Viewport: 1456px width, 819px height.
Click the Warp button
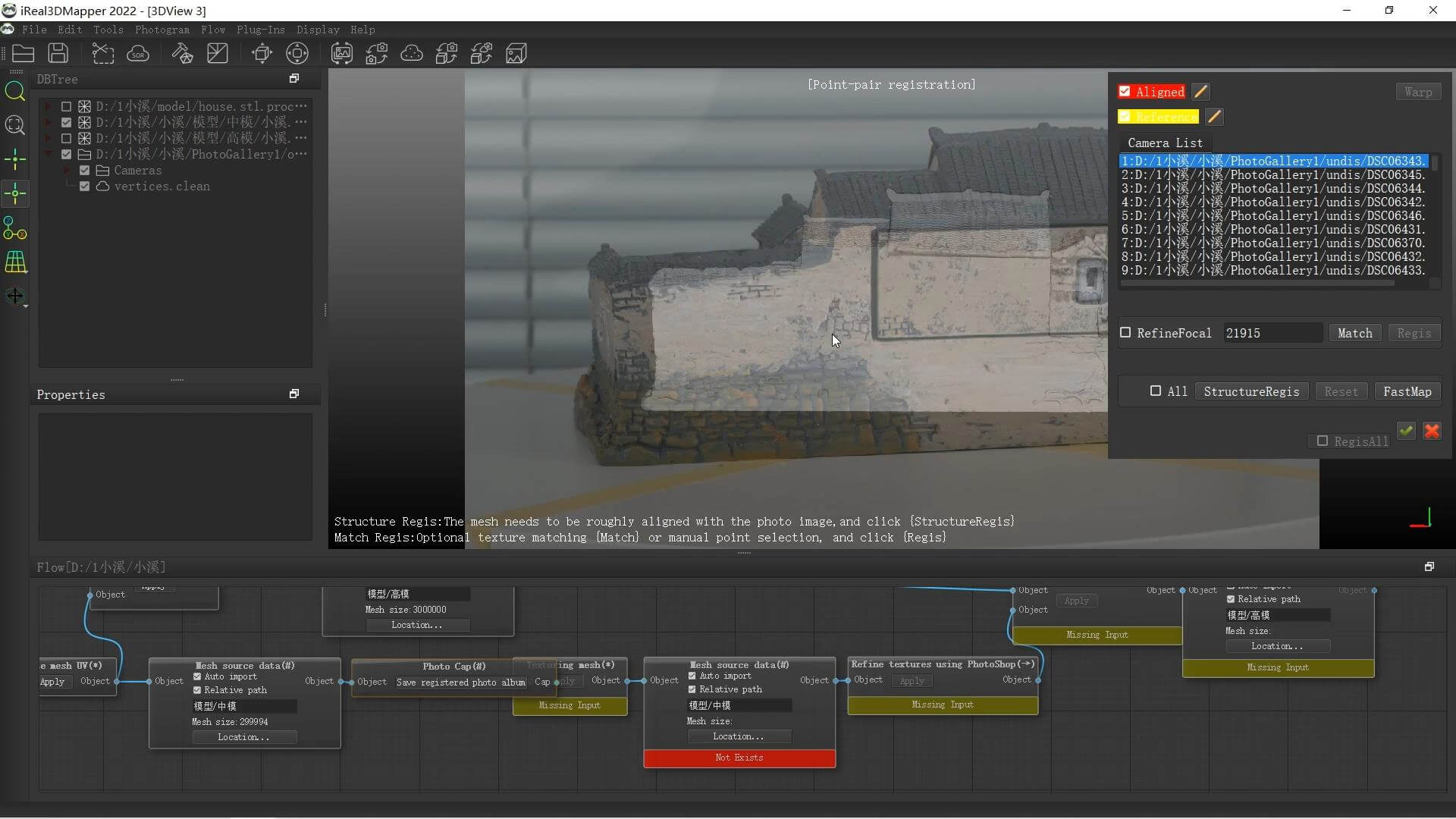tap(1418, 92)
